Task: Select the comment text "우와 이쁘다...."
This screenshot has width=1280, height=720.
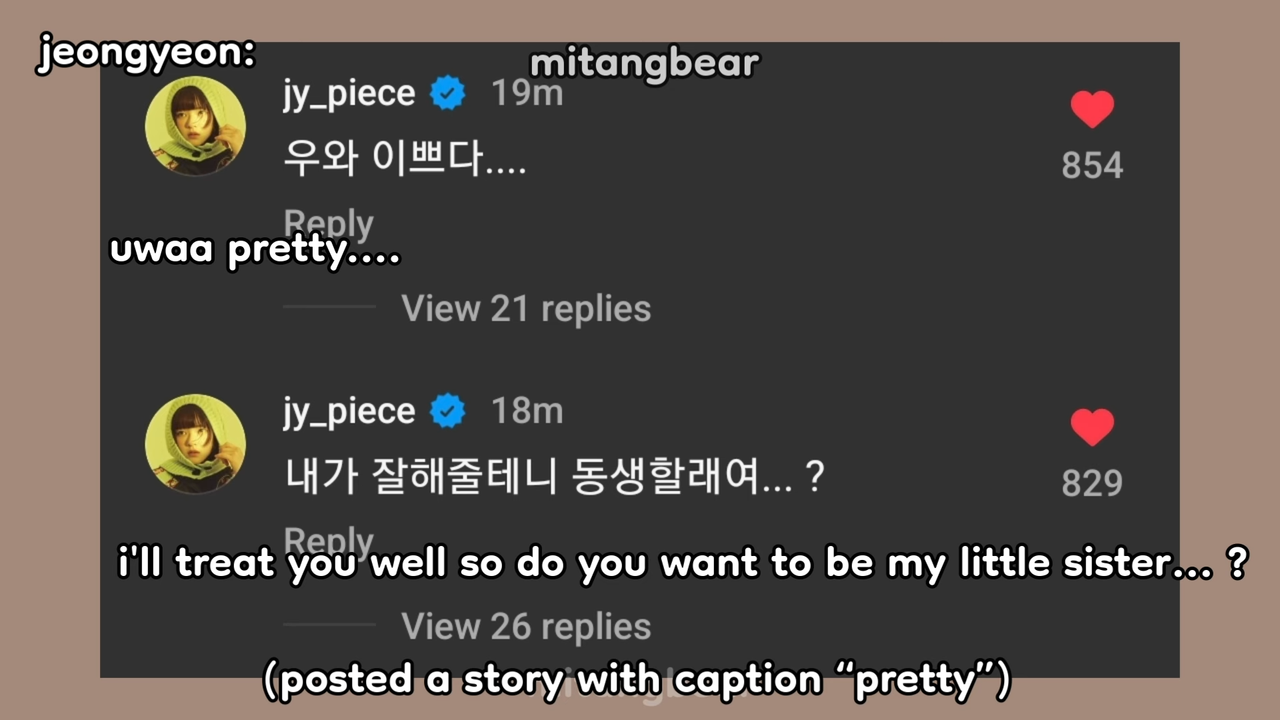Action: (x=404, y=160)
